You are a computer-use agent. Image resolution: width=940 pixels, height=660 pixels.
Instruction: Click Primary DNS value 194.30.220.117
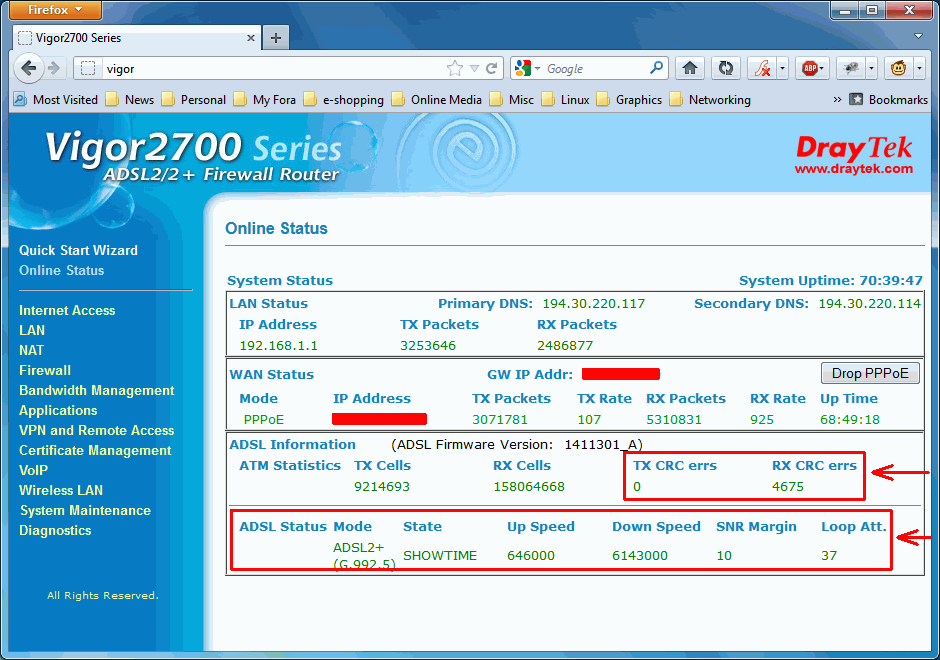593,304
